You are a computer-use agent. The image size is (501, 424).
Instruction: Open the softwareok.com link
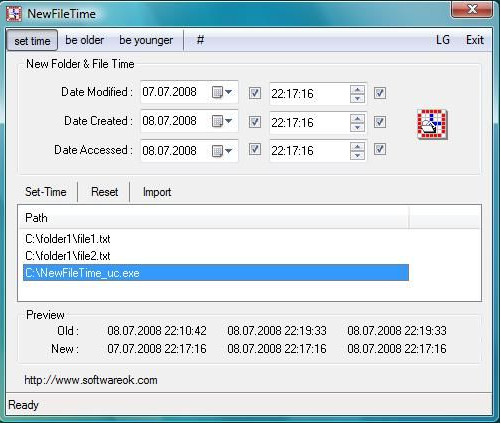pos(91,380)
